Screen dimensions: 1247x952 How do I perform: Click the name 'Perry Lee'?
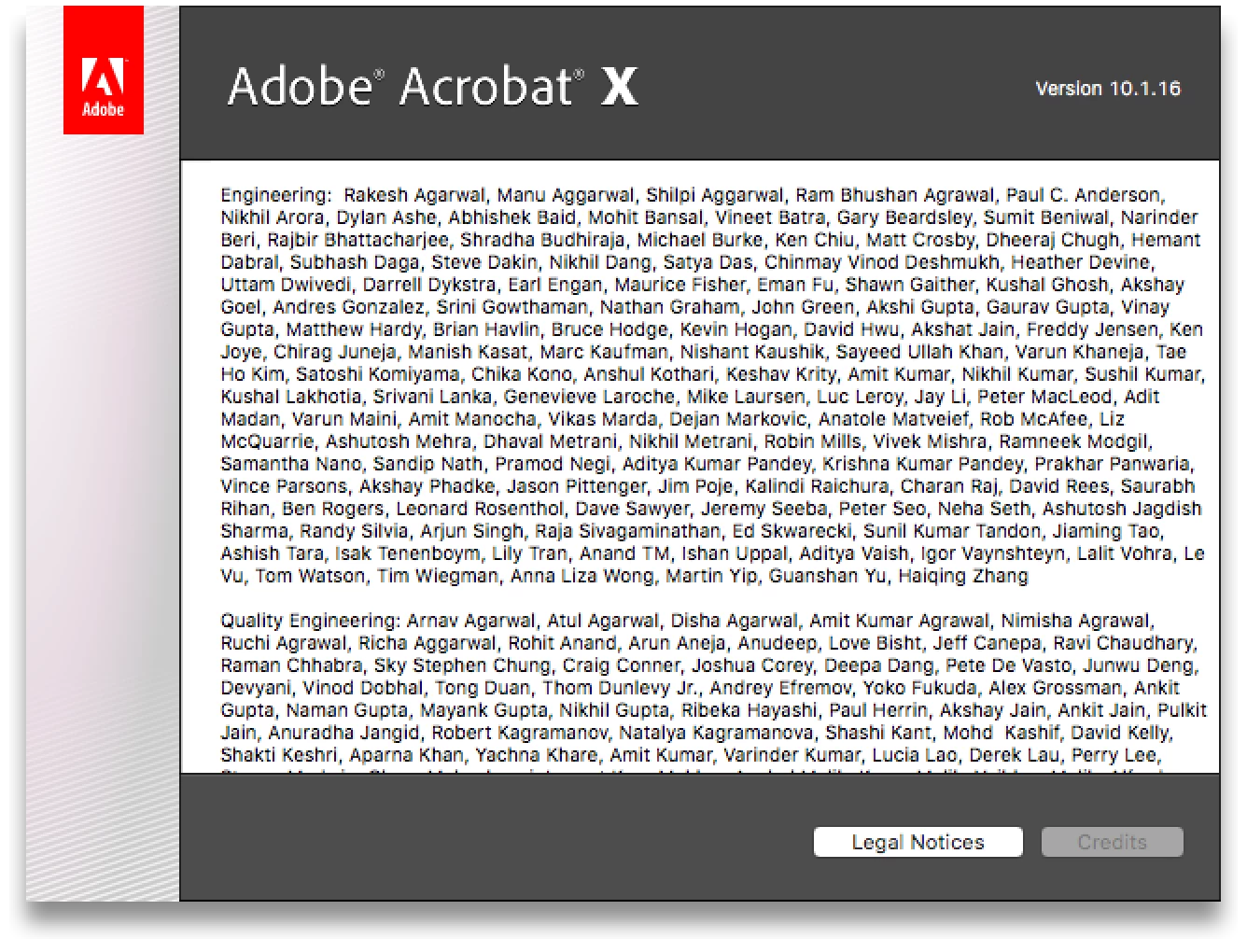click(x=1114, y=755)
